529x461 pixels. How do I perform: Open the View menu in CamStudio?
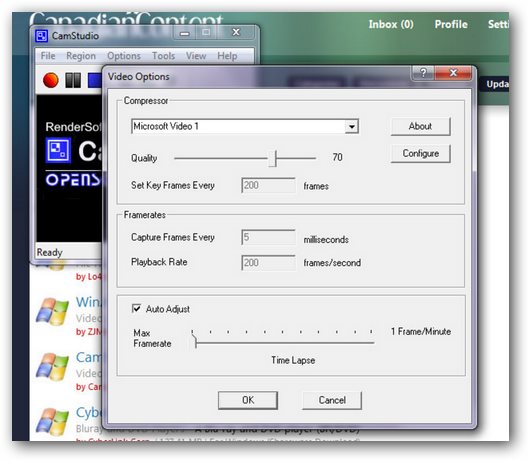(x=196, y=56)
